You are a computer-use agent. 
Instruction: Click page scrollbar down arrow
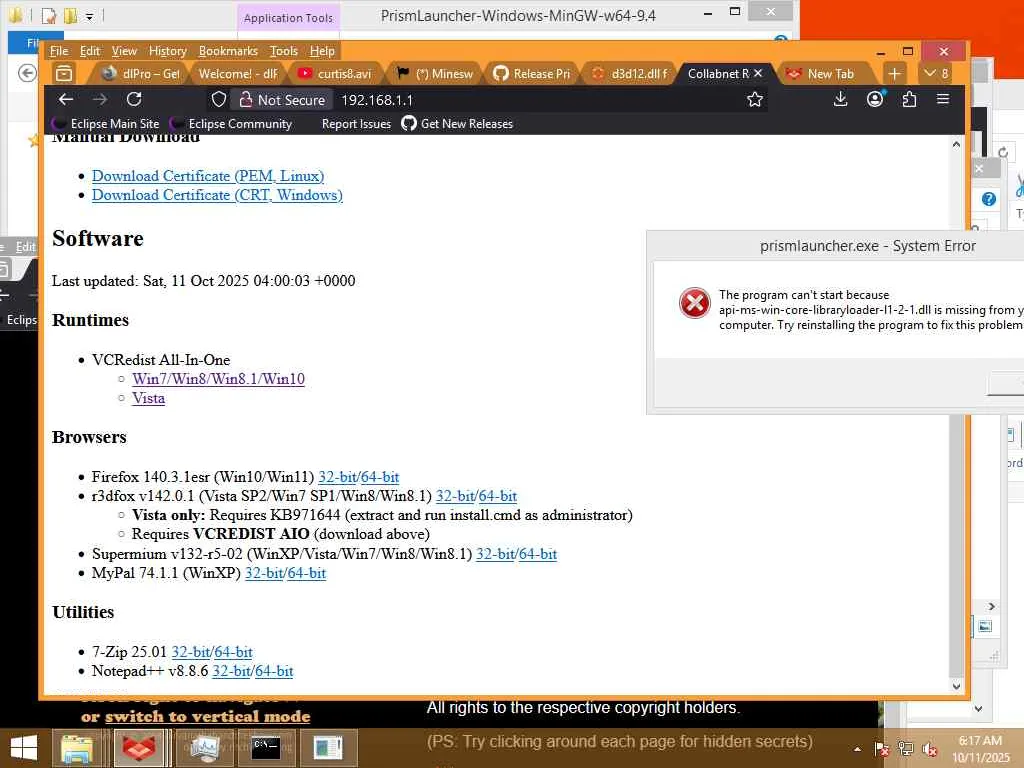coord(956,686)
